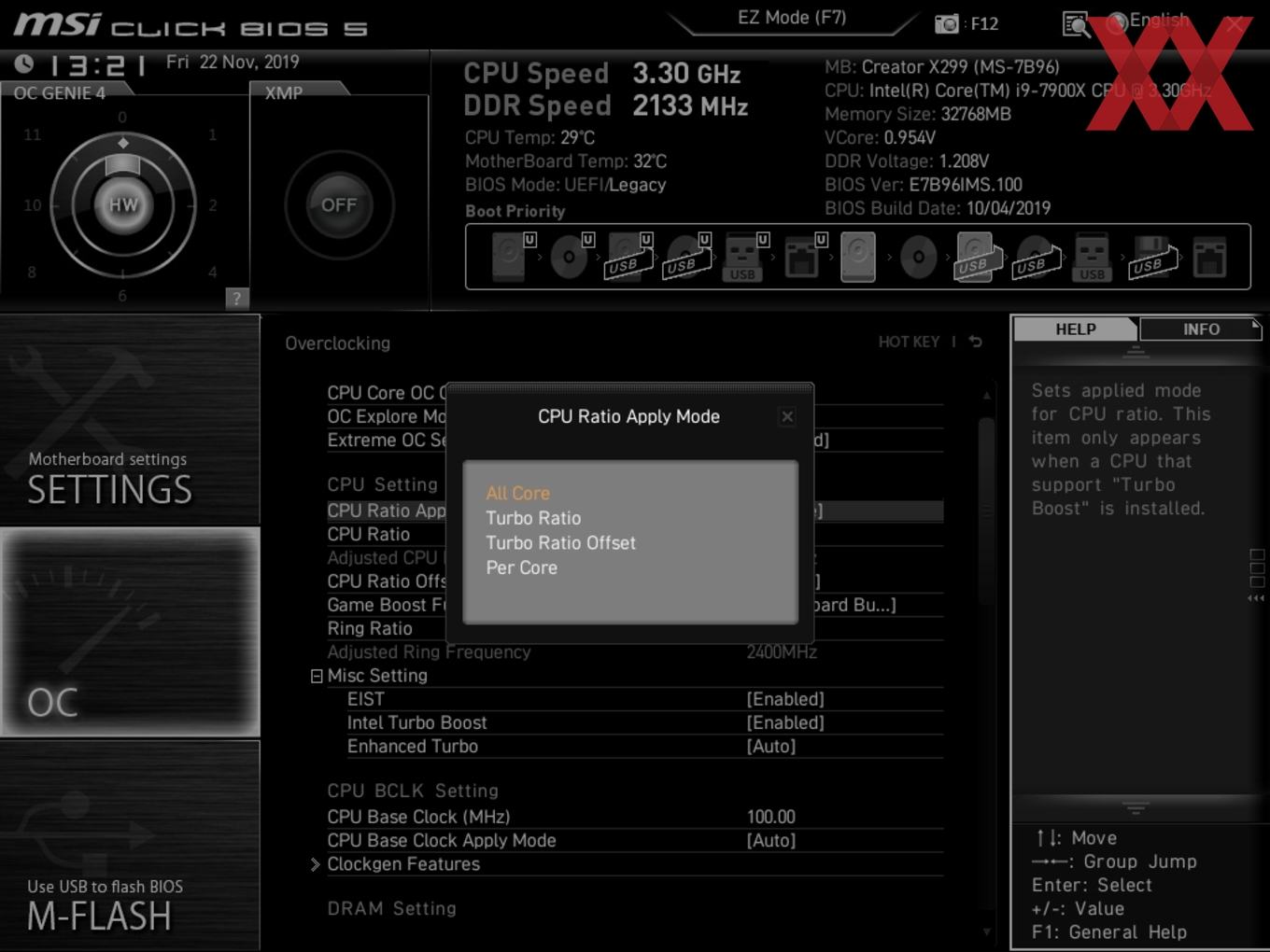Click the BIOS Ver E7B96IMS.100 text
The width and height of the screenshot is (1270, 952).
(924, 185)
